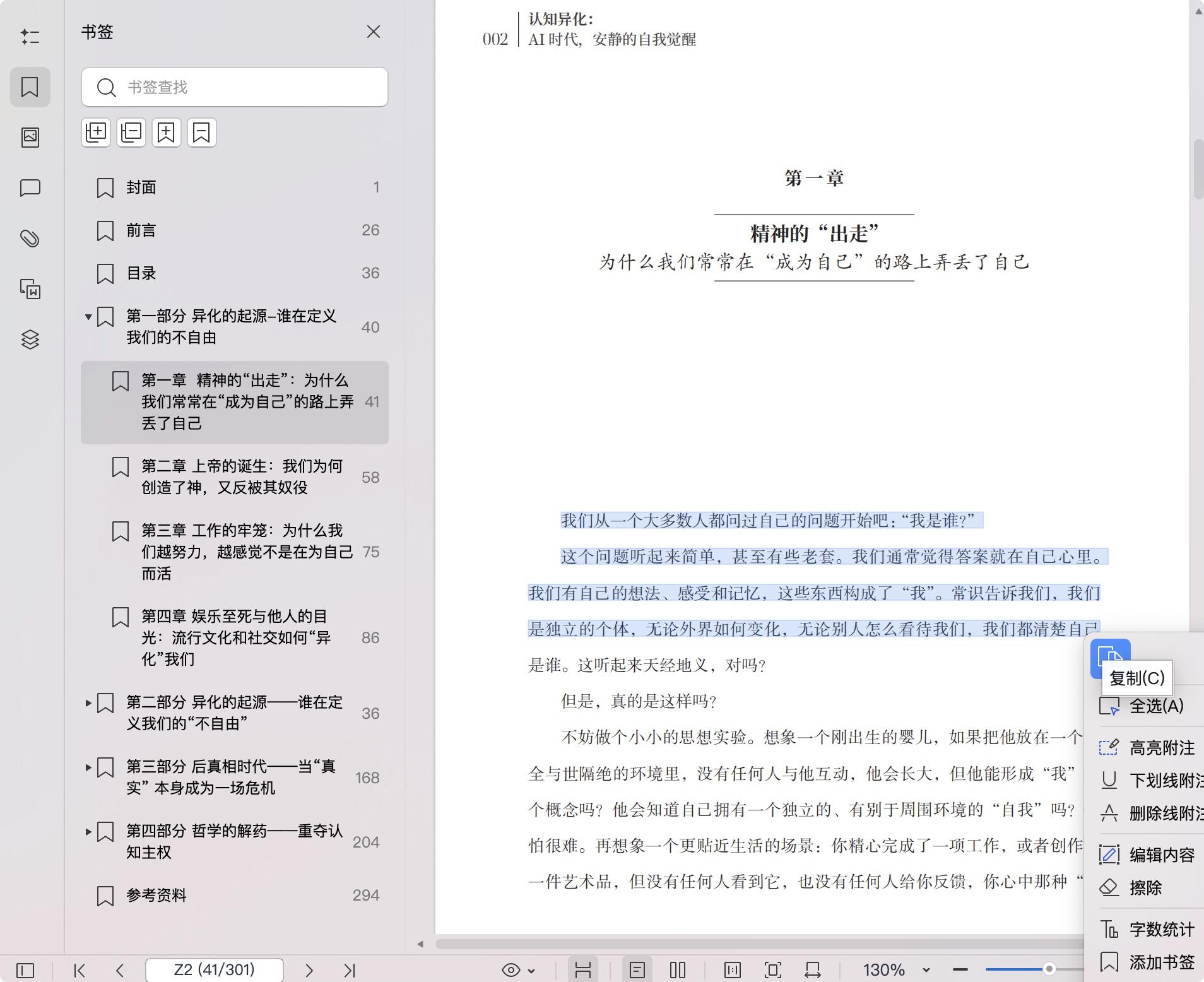Open the layers panel icon
Viewport: 1204px width, 982px height.
tap(30, 339)
